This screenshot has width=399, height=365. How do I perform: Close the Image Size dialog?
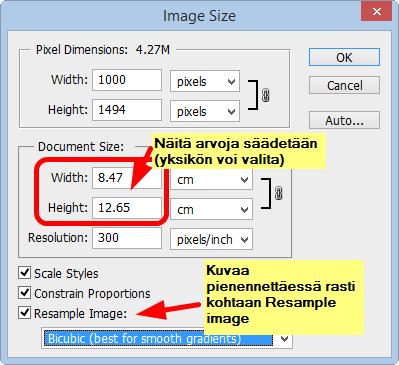376,12
